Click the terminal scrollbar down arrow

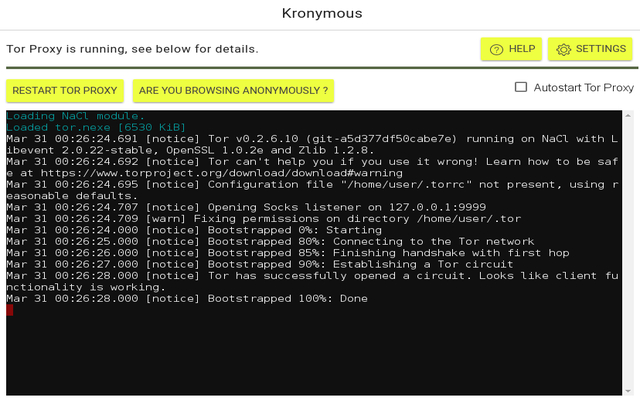pyautogui.click(x=628, y=391)
